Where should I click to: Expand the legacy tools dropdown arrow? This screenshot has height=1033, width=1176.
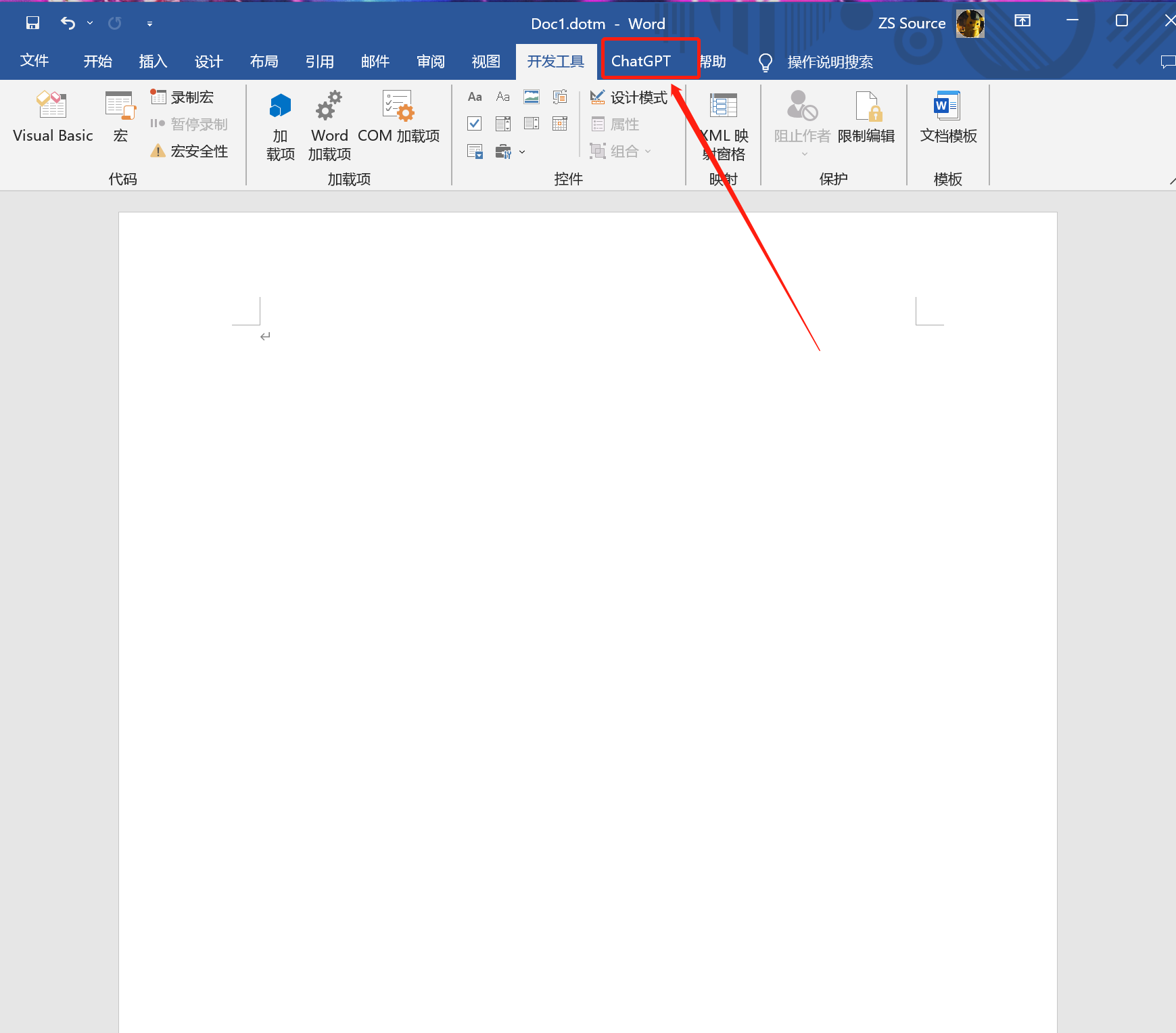(x=522, y=152)
